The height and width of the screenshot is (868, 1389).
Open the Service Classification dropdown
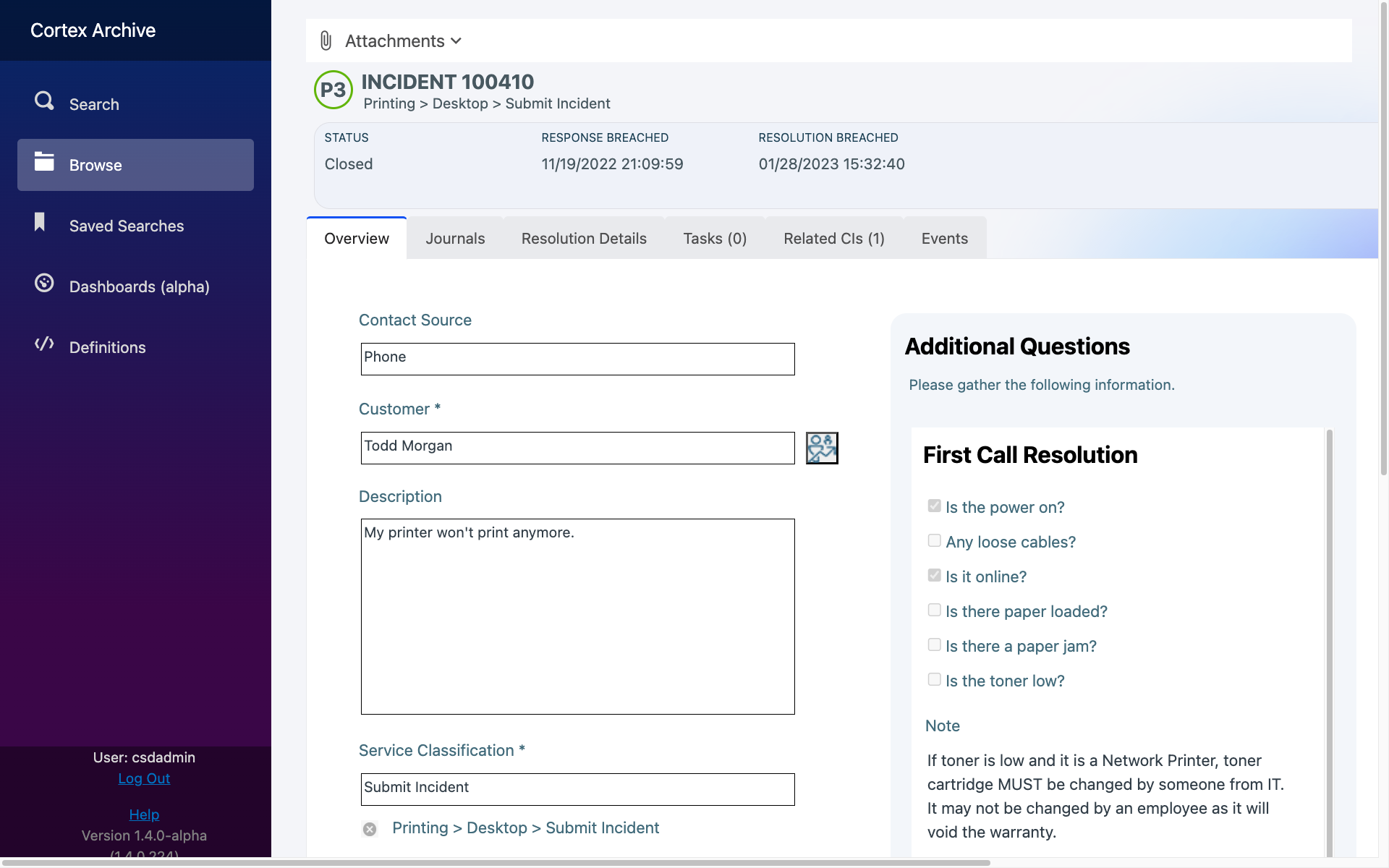click(577, 788)
